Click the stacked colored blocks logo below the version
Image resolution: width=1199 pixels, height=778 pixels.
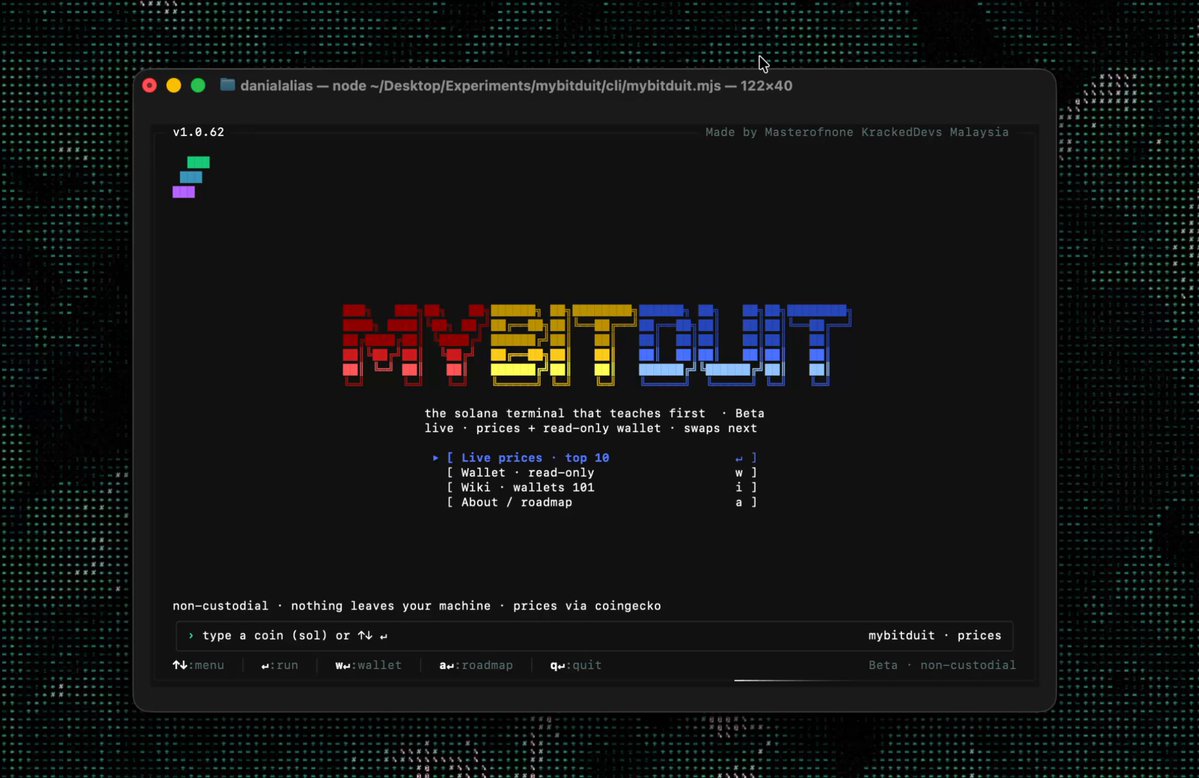(x=191, y=177)
